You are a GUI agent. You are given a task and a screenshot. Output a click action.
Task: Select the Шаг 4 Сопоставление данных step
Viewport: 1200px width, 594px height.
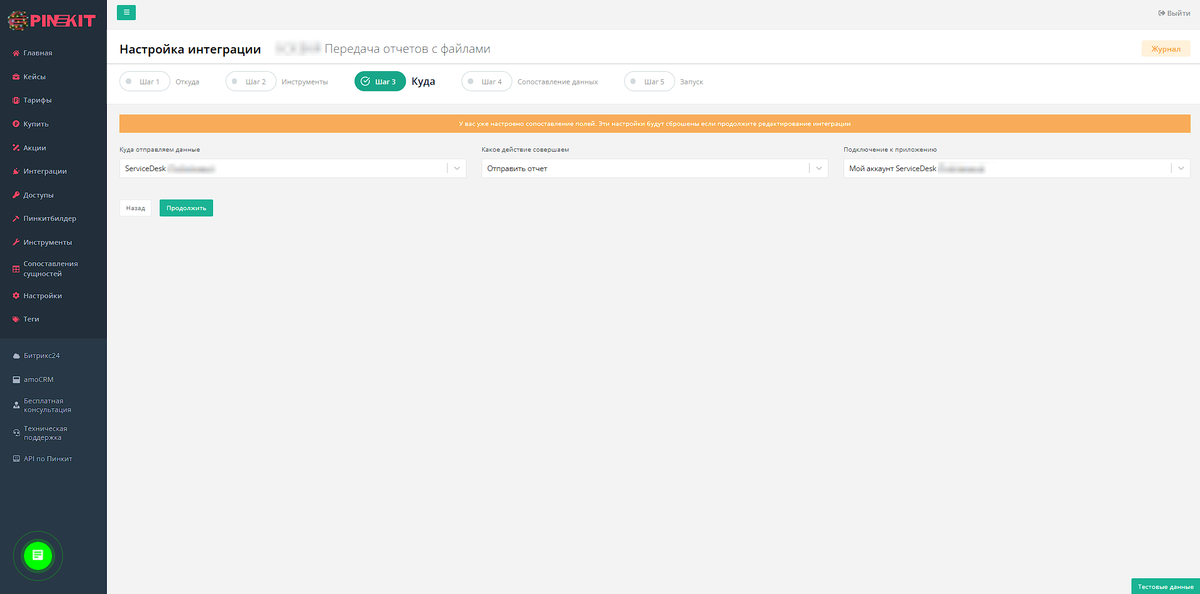tap(487, 82)
